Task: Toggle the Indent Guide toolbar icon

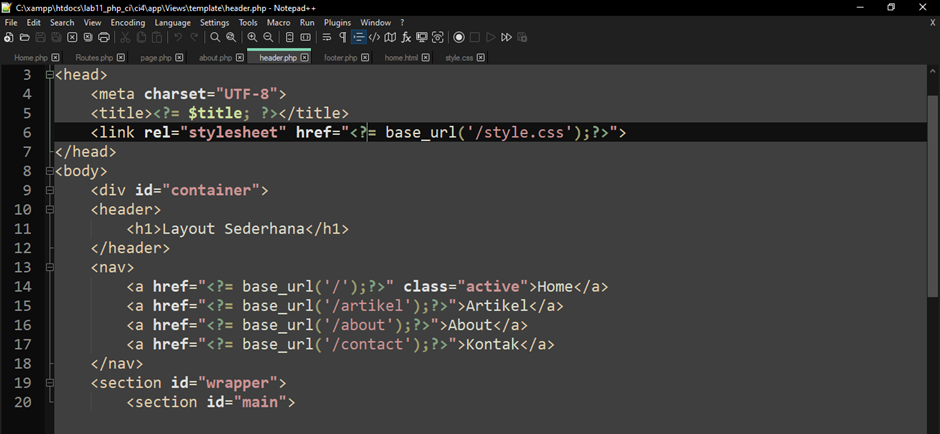Action: click(x=358, y=37)
